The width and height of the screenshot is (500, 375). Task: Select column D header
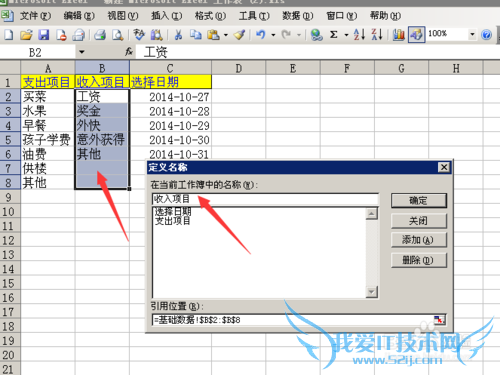pos(239,68)
